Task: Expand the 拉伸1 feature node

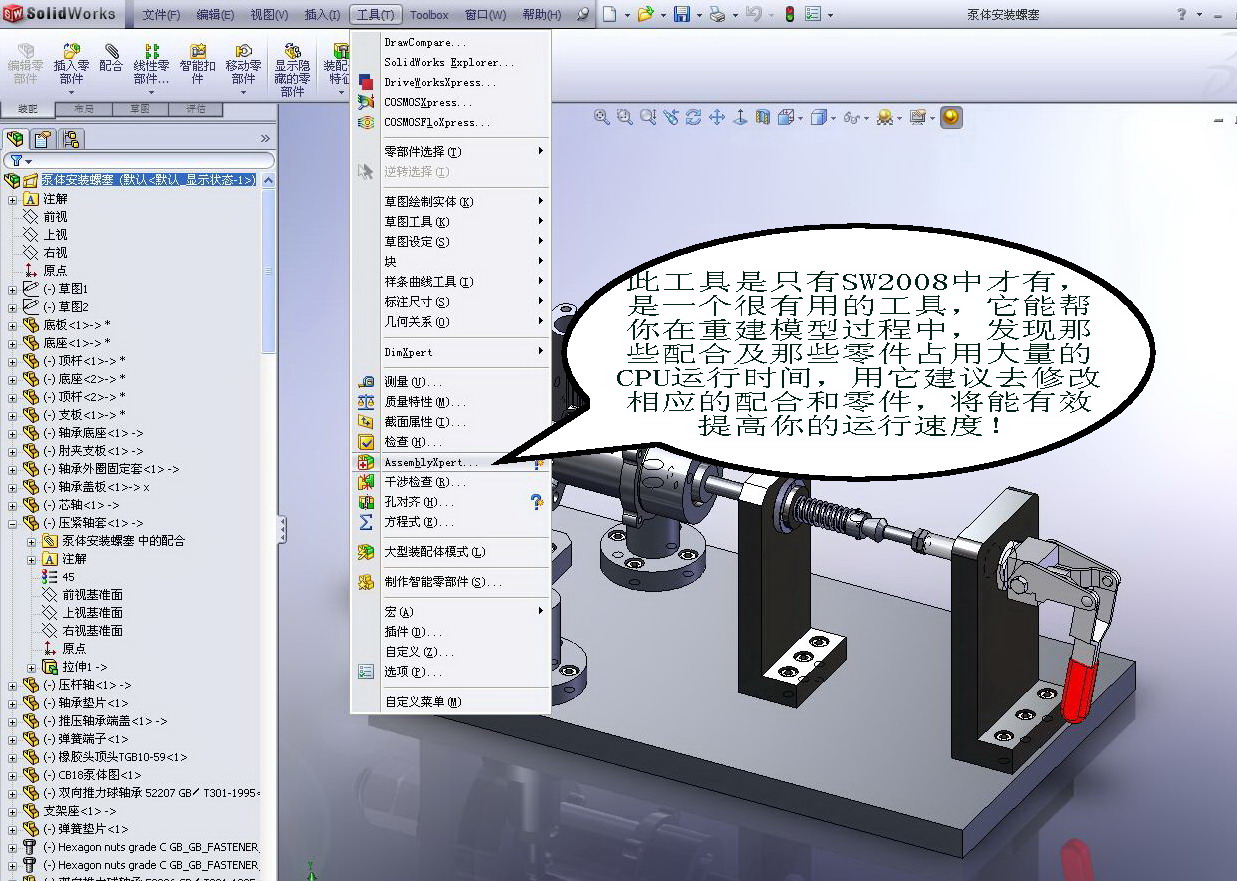Action: point(32,667)
